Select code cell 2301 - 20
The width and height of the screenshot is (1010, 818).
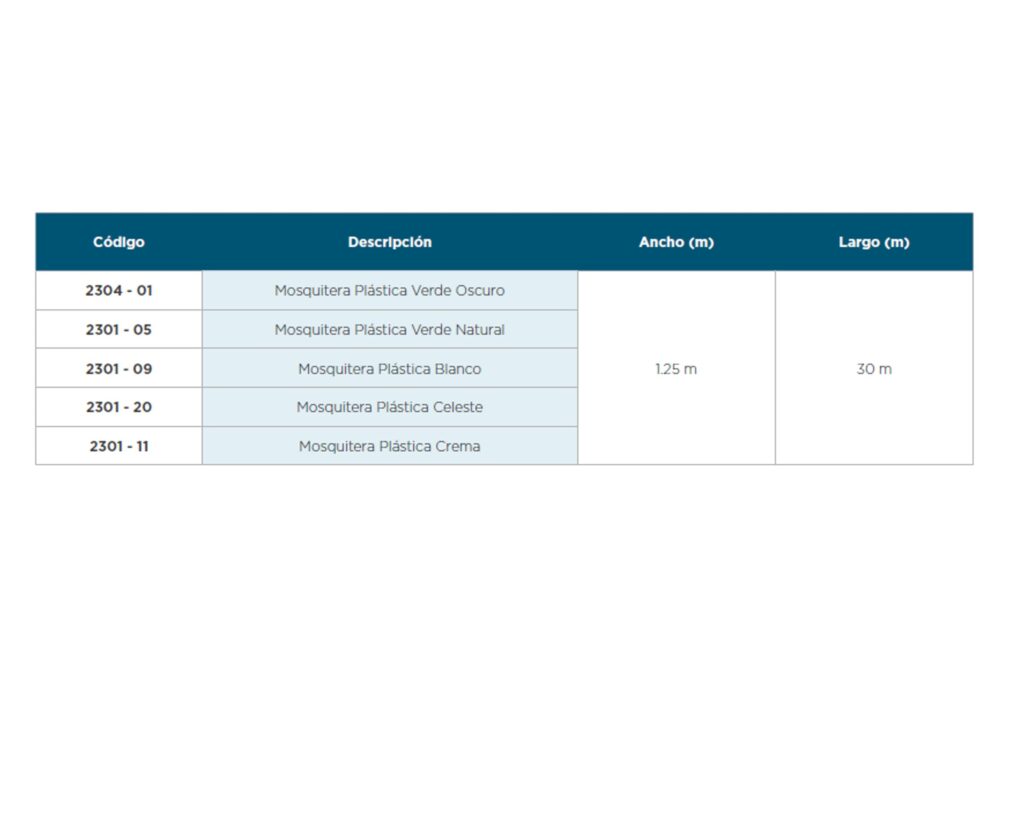[119, 407]
